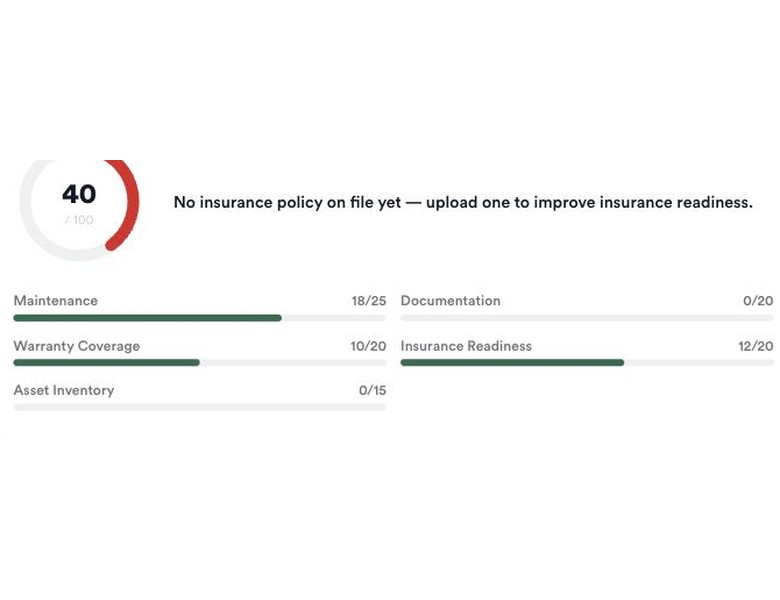Select the Asset Inventory label
The image size is (780, 600).
64,391
